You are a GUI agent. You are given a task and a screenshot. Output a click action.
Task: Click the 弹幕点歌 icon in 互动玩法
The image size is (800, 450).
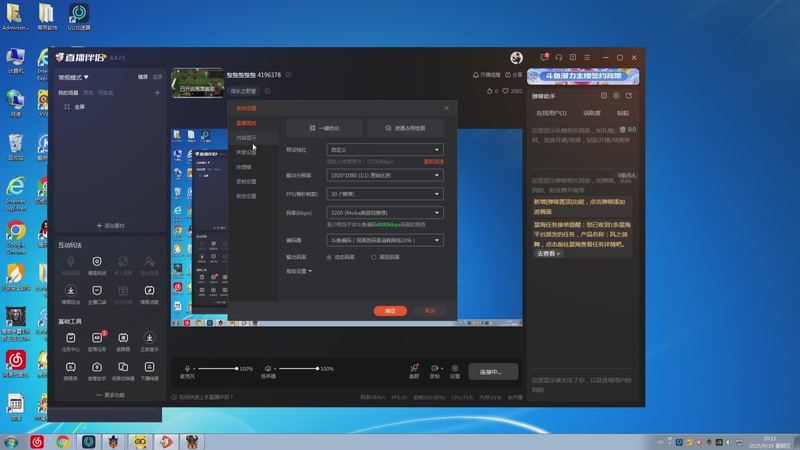(149, 290)
